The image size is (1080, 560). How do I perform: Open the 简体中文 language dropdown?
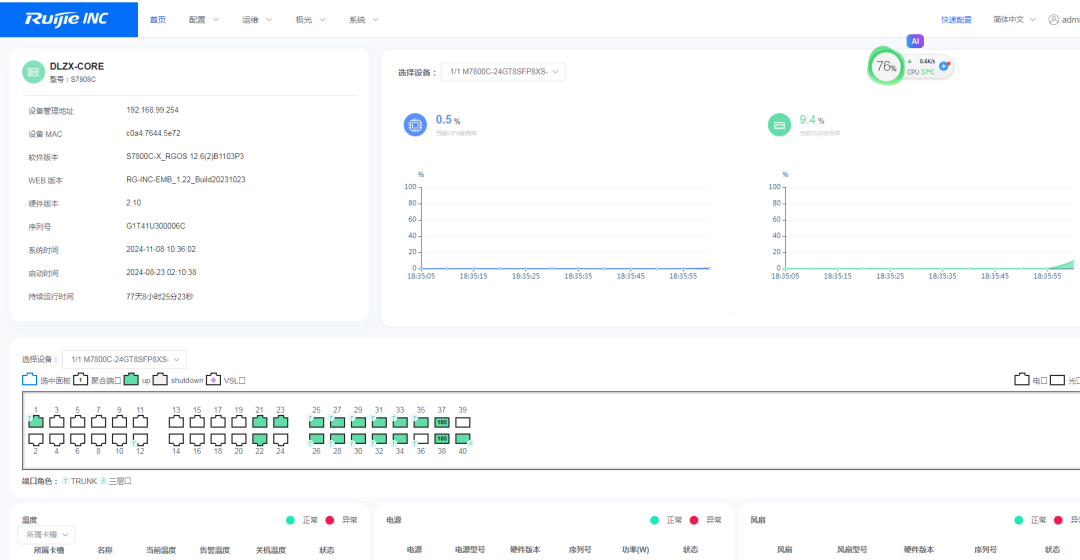pos(1014,20)
